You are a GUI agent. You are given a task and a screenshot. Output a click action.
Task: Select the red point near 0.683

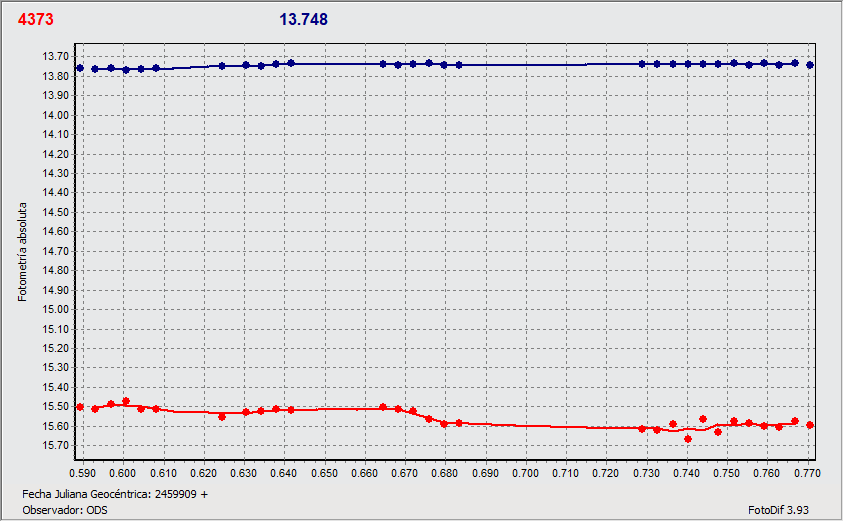(459, 423)
